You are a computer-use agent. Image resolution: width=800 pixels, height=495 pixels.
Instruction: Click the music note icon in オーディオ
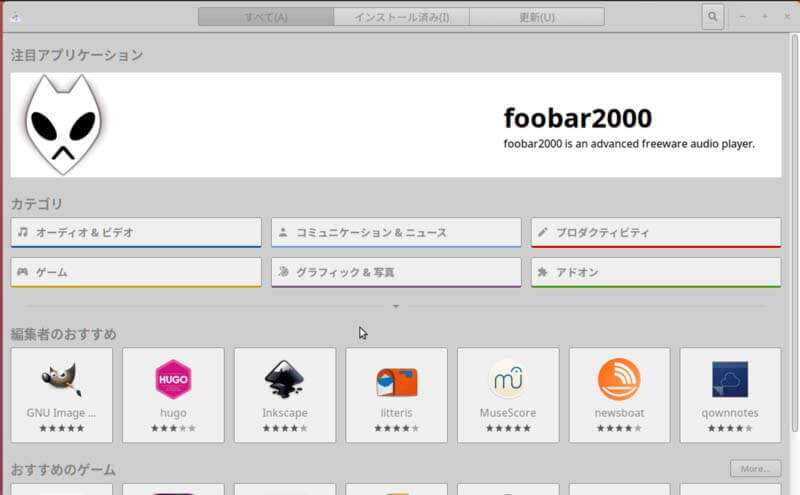tap(23, 232)
